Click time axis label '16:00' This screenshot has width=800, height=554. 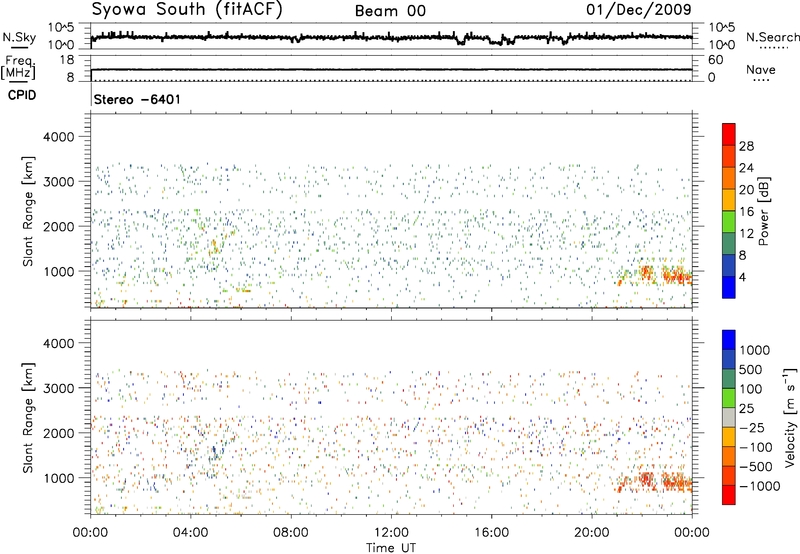(491, 533)
